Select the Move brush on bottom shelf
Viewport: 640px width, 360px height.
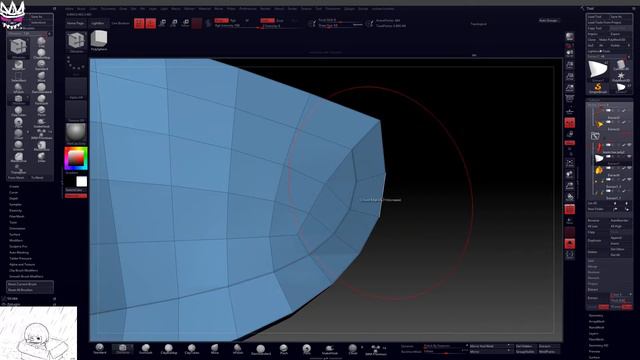click(x=215, y=349)
